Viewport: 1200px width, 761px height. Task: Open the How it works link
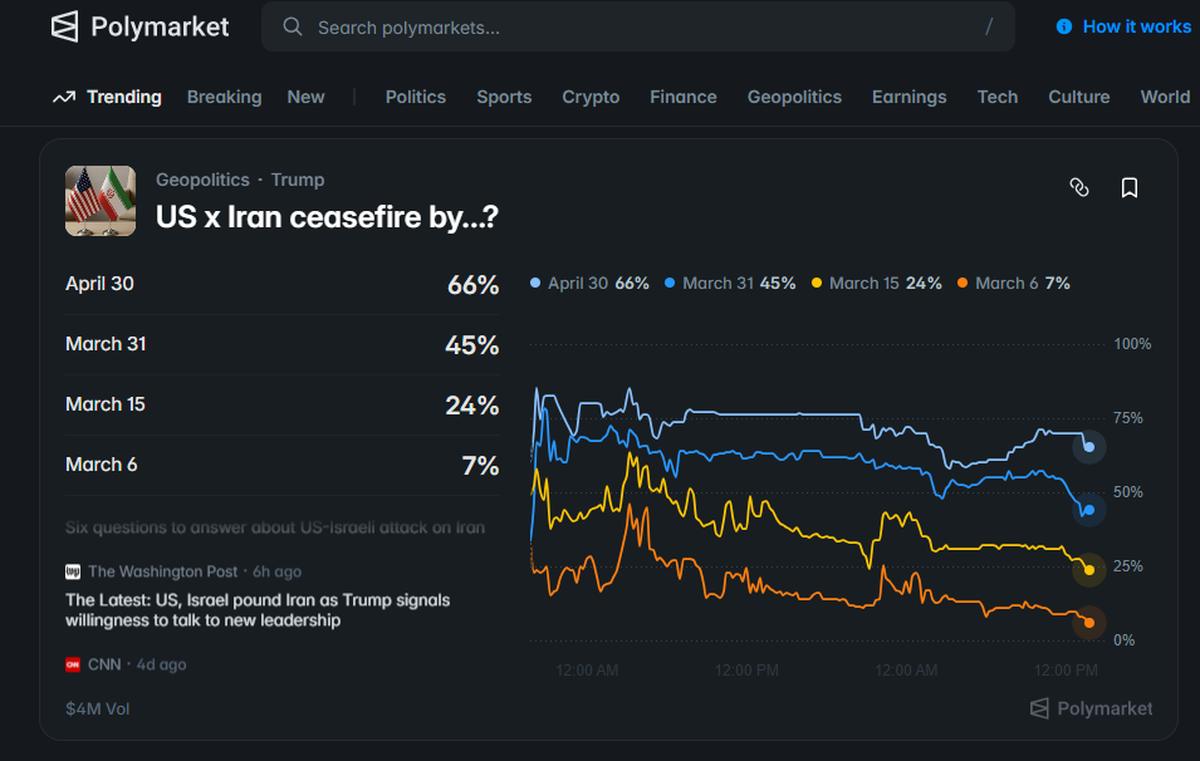click(1136, 27)
